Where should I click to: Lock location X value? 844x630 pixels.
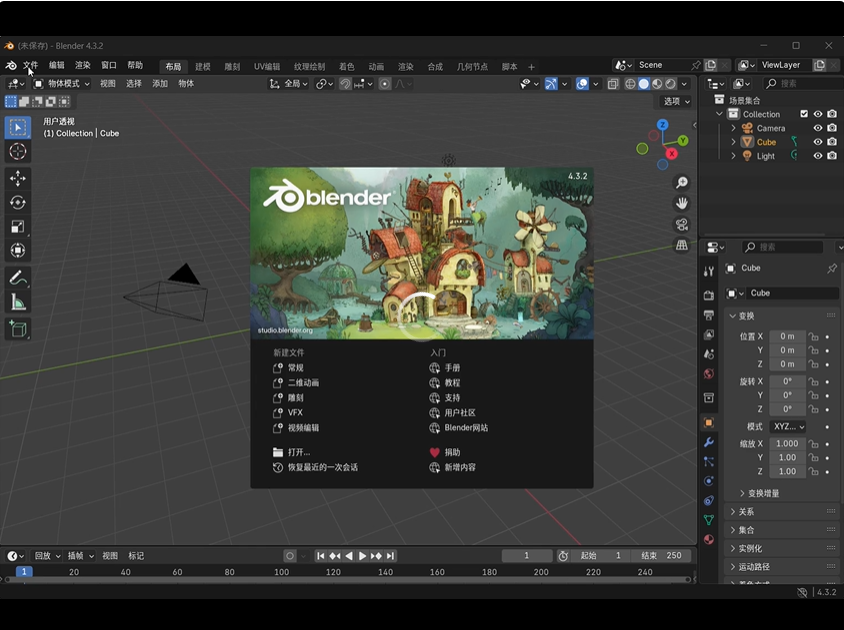(813, 337)
